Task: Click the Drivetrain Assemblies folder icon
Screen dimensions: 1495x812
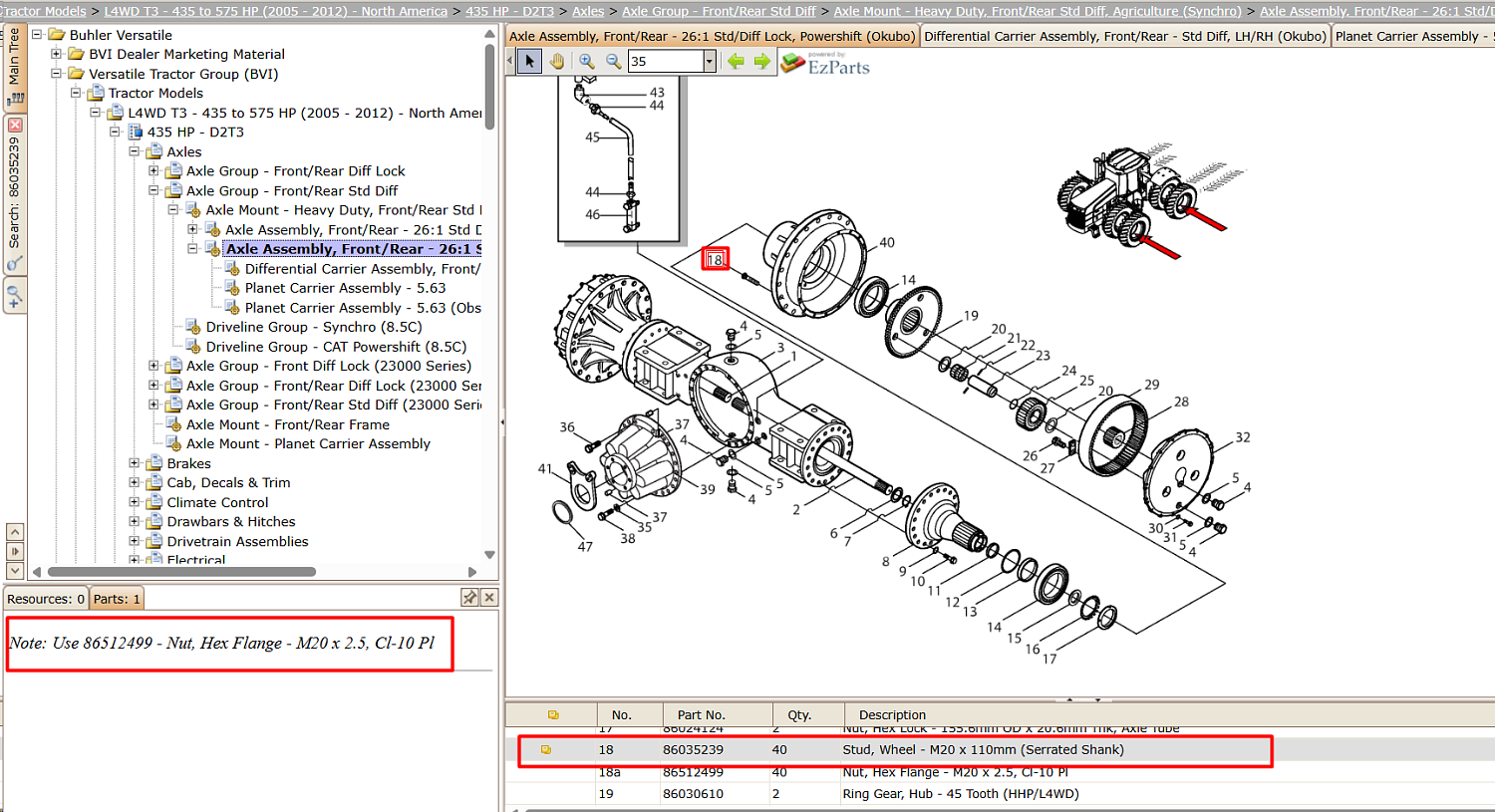Action: click(153, 542)
